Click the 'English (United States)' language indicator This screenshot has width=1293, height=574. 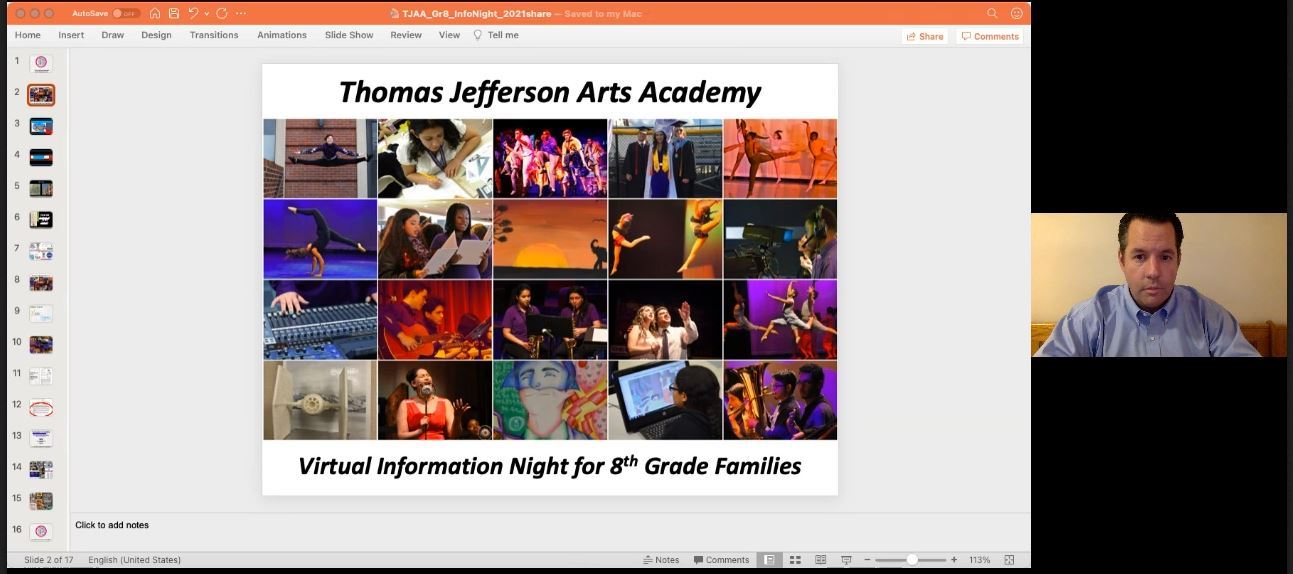pyautogui.click(x=134, y=560)
